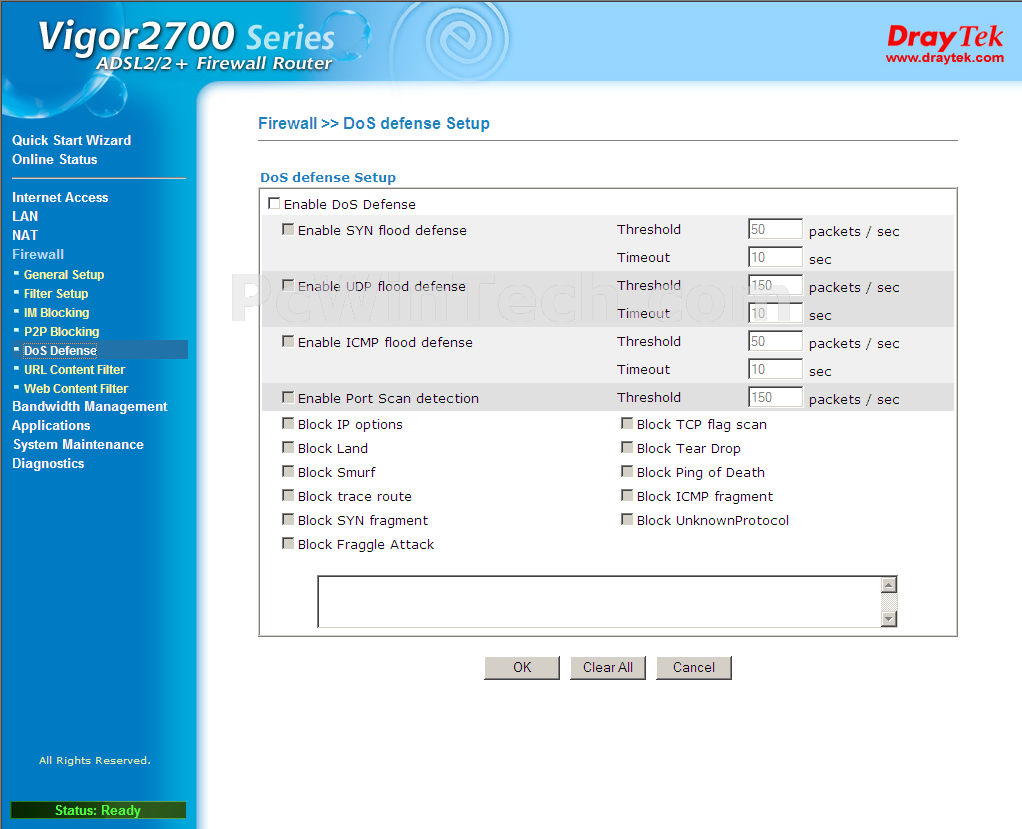Check Block SYN fragment
Screen dimensions: 1022x829
click(287, 520)
